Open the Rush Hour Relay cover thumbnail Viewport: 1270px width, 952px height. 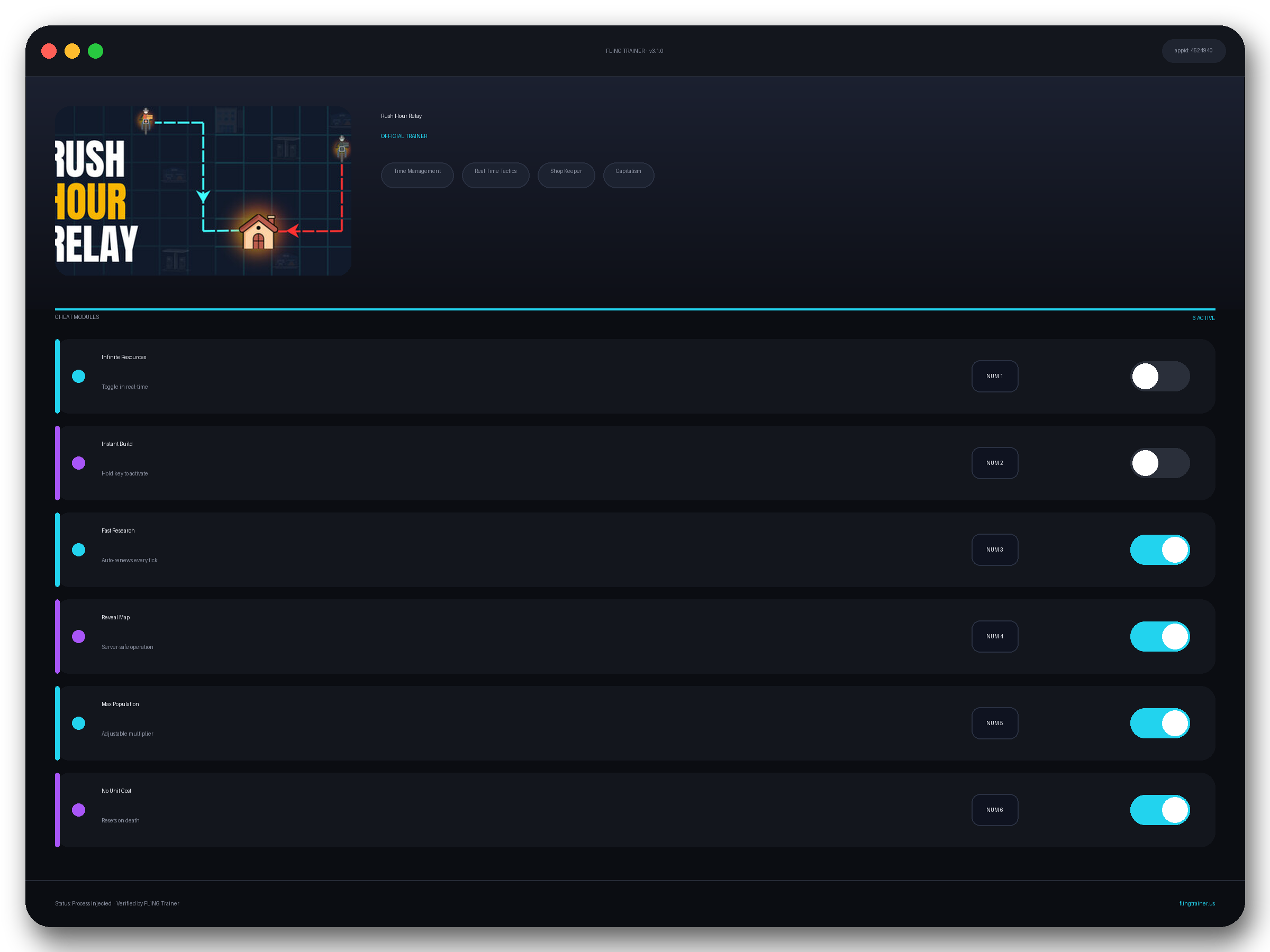click(203, 190)
